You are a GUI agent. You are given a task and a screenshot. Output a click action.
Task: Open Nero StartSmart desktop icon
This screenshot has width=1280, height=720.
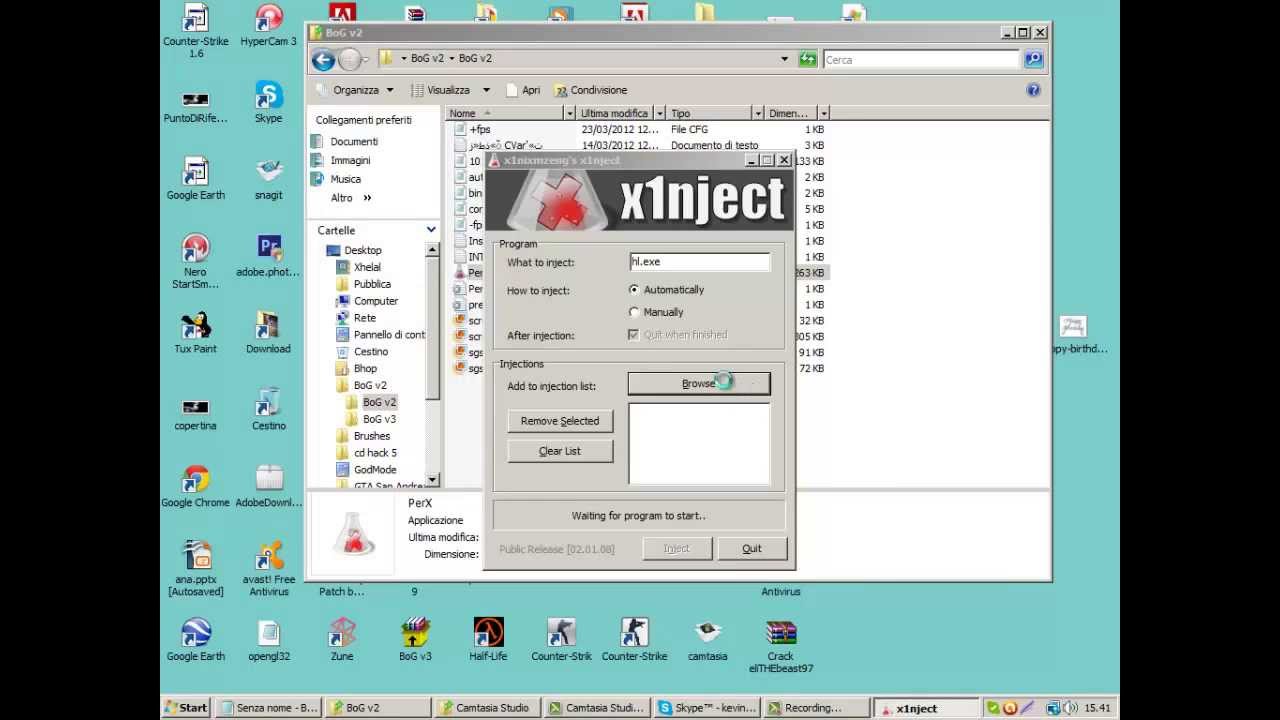pos(195,262)
